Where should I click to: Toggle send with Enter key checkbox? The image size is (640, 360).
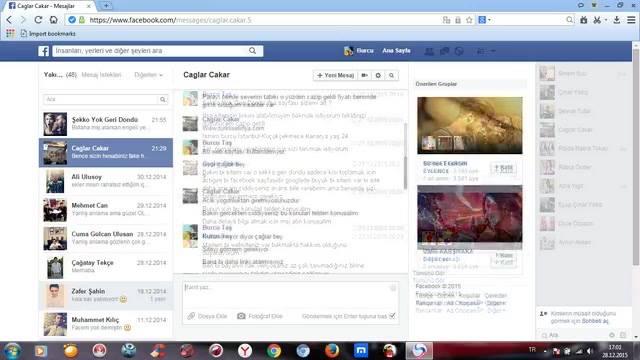coord(392,316)
